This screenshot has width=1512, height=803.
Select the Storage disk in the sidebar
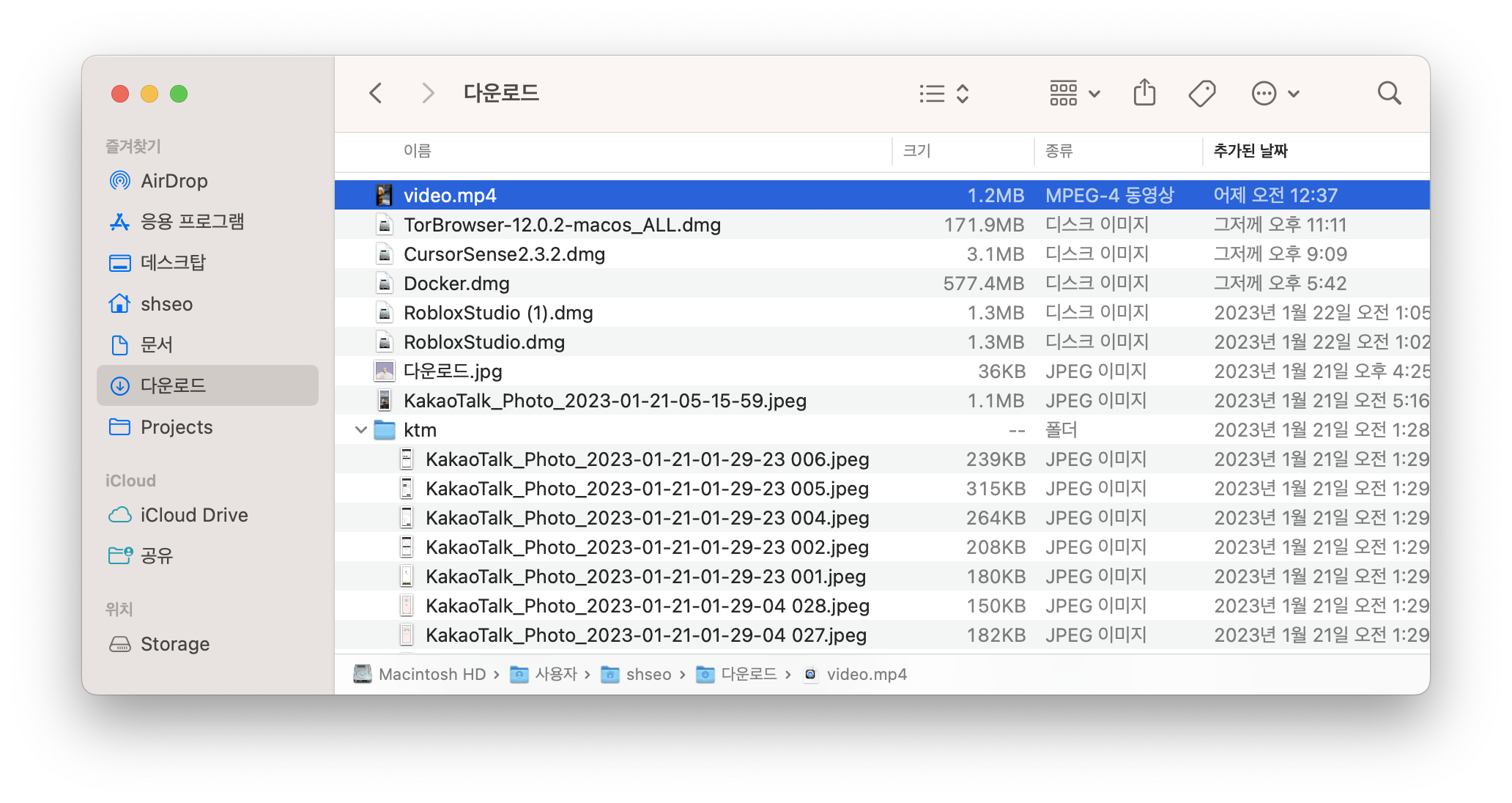coord(174,644)
